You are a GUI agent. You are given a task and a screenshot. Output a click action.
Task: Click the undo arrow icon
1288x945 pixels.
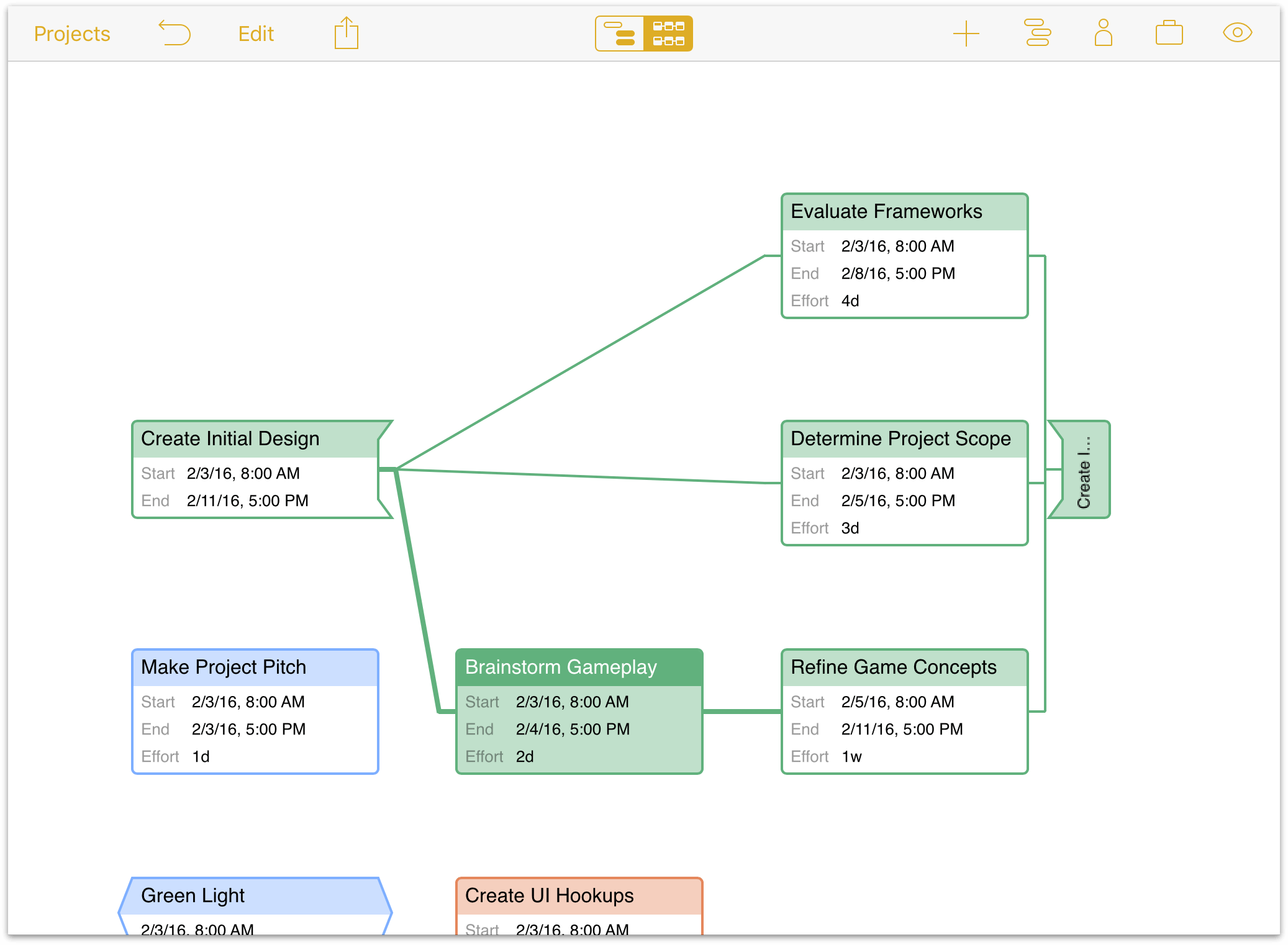click(x=175, y=33)
